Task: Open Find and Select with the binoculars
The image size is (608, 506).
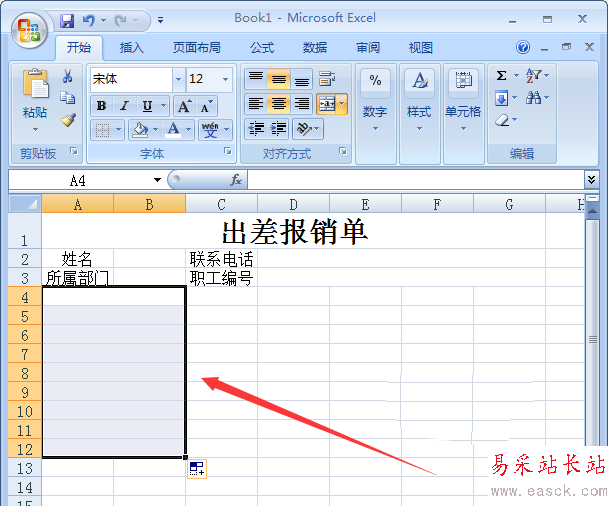Action: 537,98
